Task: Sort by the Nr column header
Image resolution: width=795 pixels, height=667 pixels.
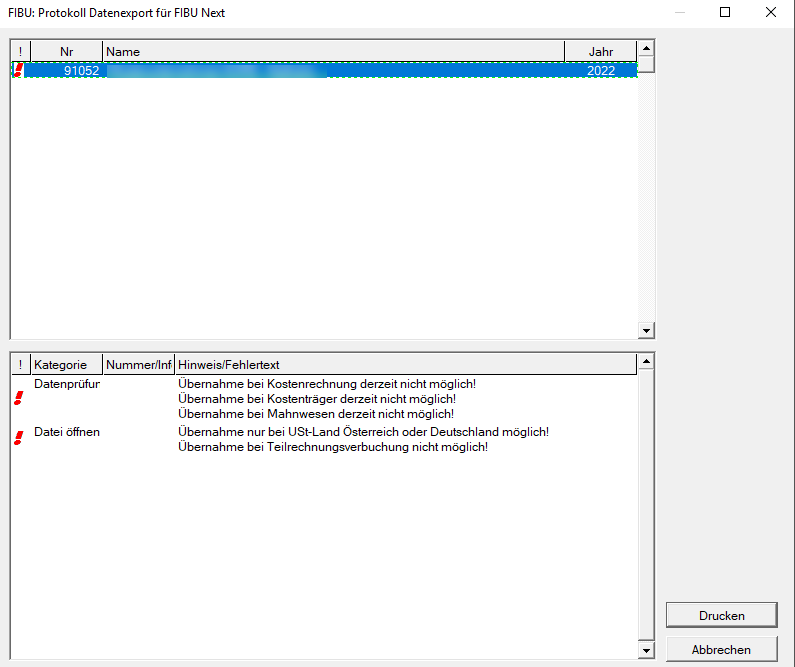Action: pyautogui.click(x=66, y=51)
